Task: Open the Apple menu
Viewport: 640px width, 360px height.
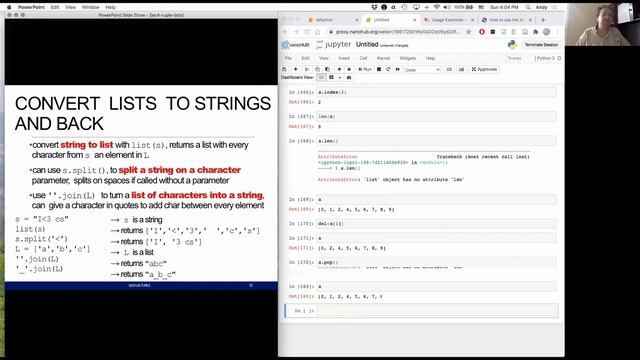Action: coord(9,7)
